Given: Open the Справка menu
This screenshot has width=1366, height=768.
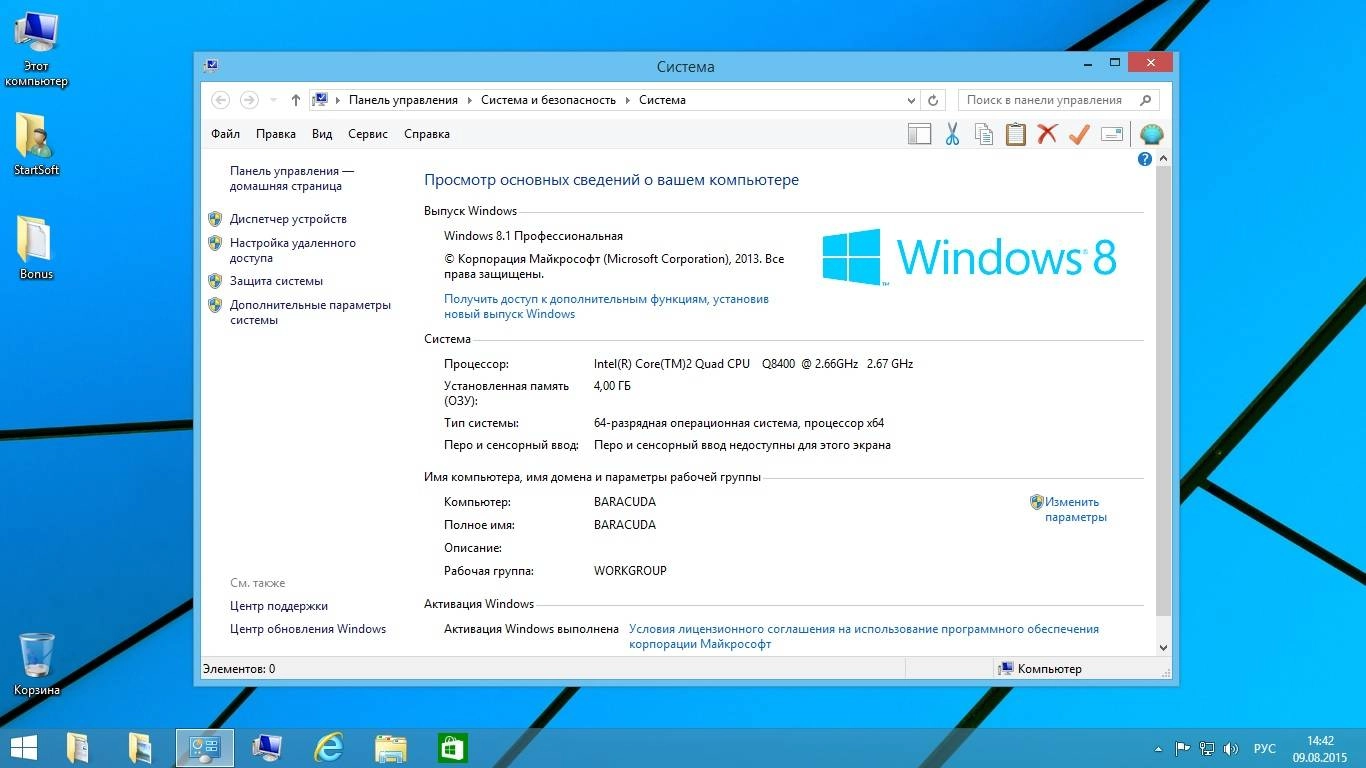Looking at the screenshot, I should click(x=427, y=134).
